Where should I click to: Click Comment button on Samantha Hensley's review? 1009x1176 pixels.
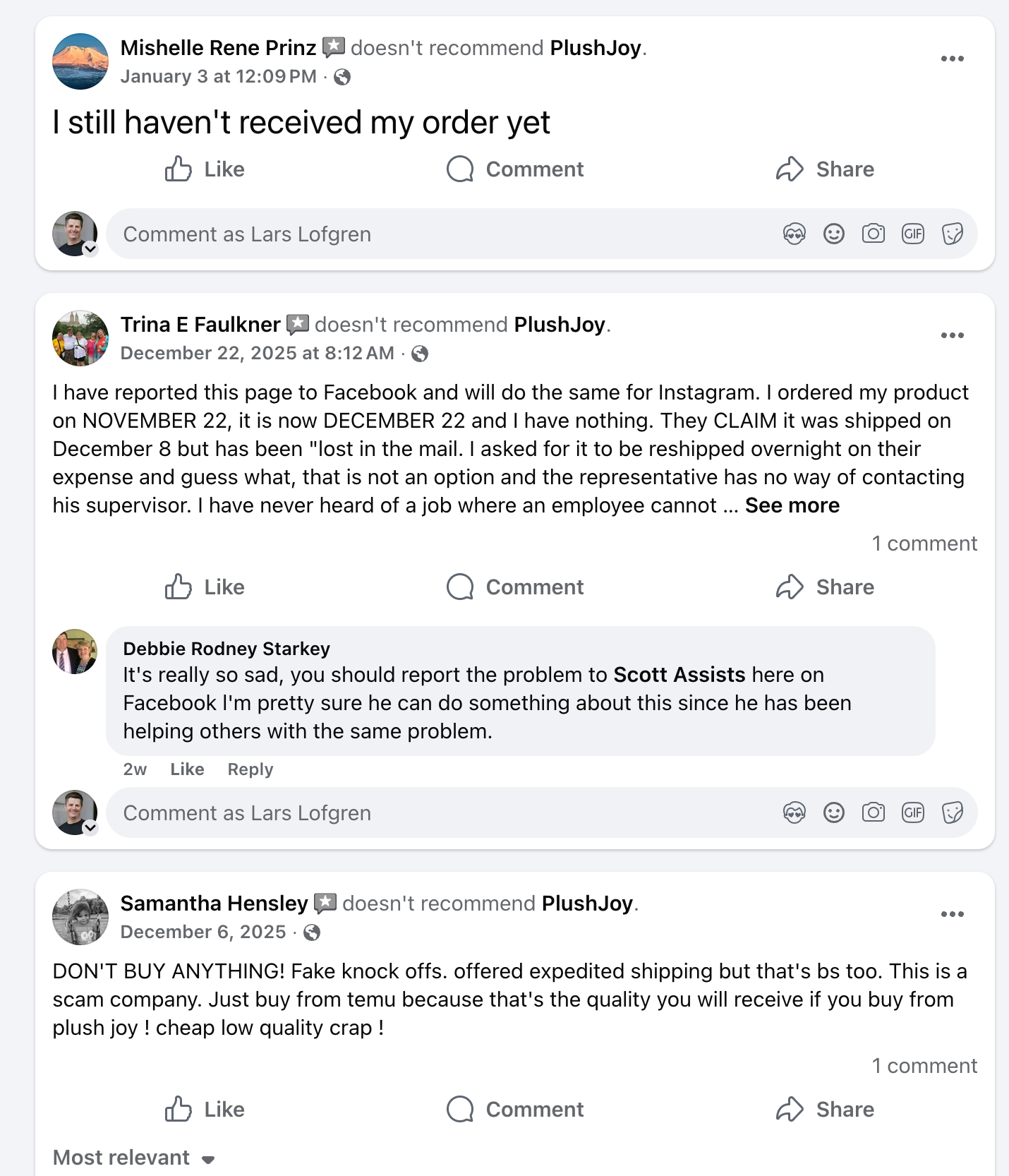[x=515, y=1110]
